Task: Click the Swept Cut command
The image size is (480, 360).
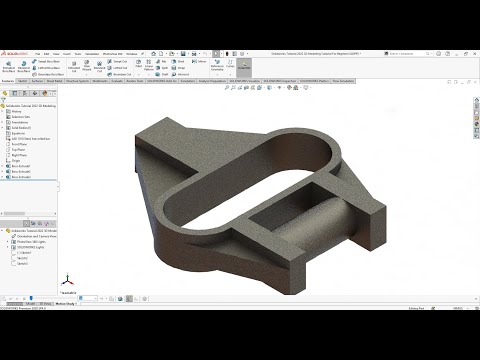Action: (117, 61)
